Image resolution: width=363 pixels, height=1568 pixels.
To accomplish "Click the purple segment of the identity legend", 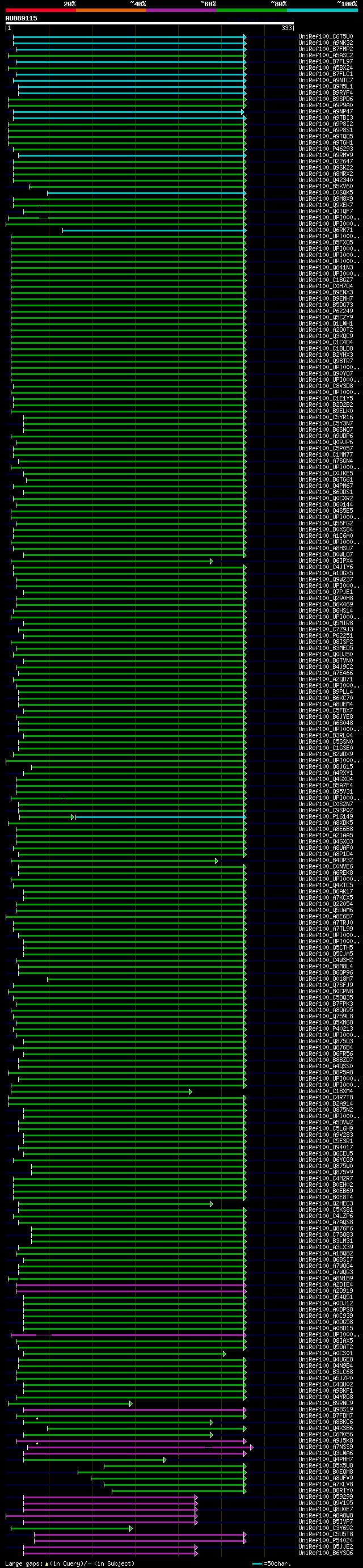I will (x=181, y=10).
